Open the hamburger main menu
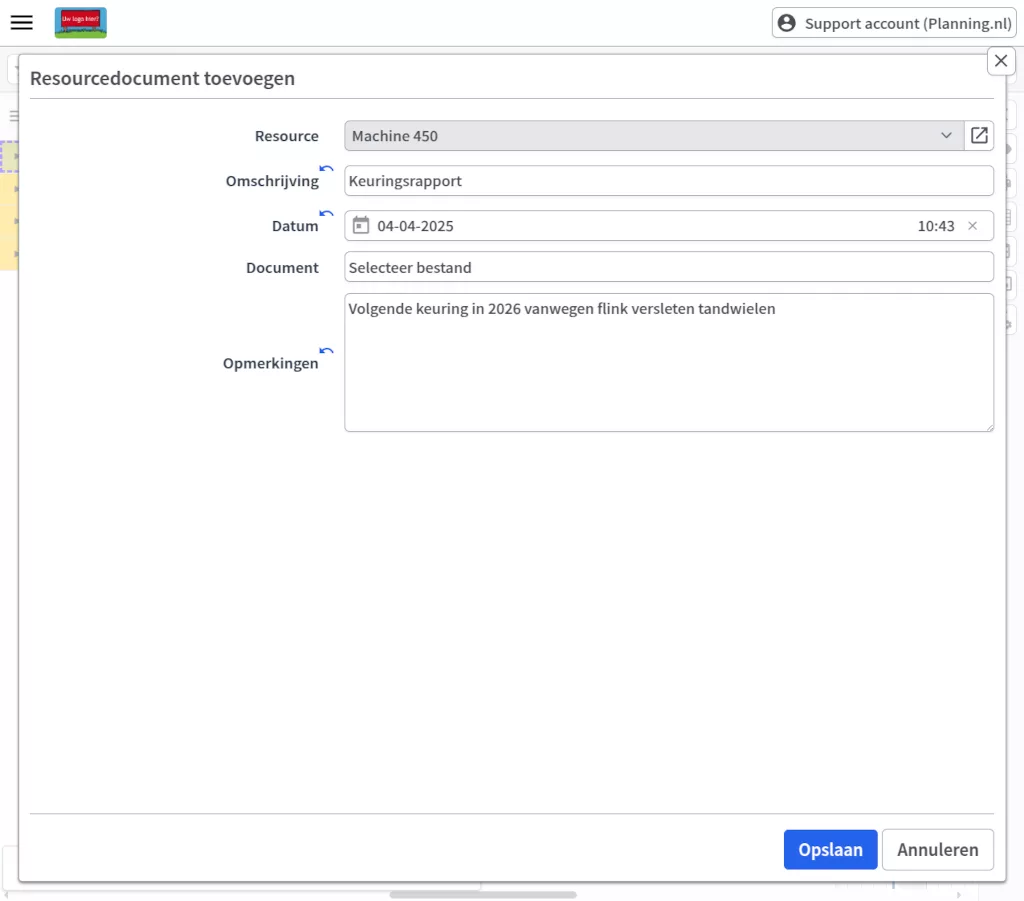This screenshot has height=901, width=1024. pyautogui.click(x=22, y=23)
